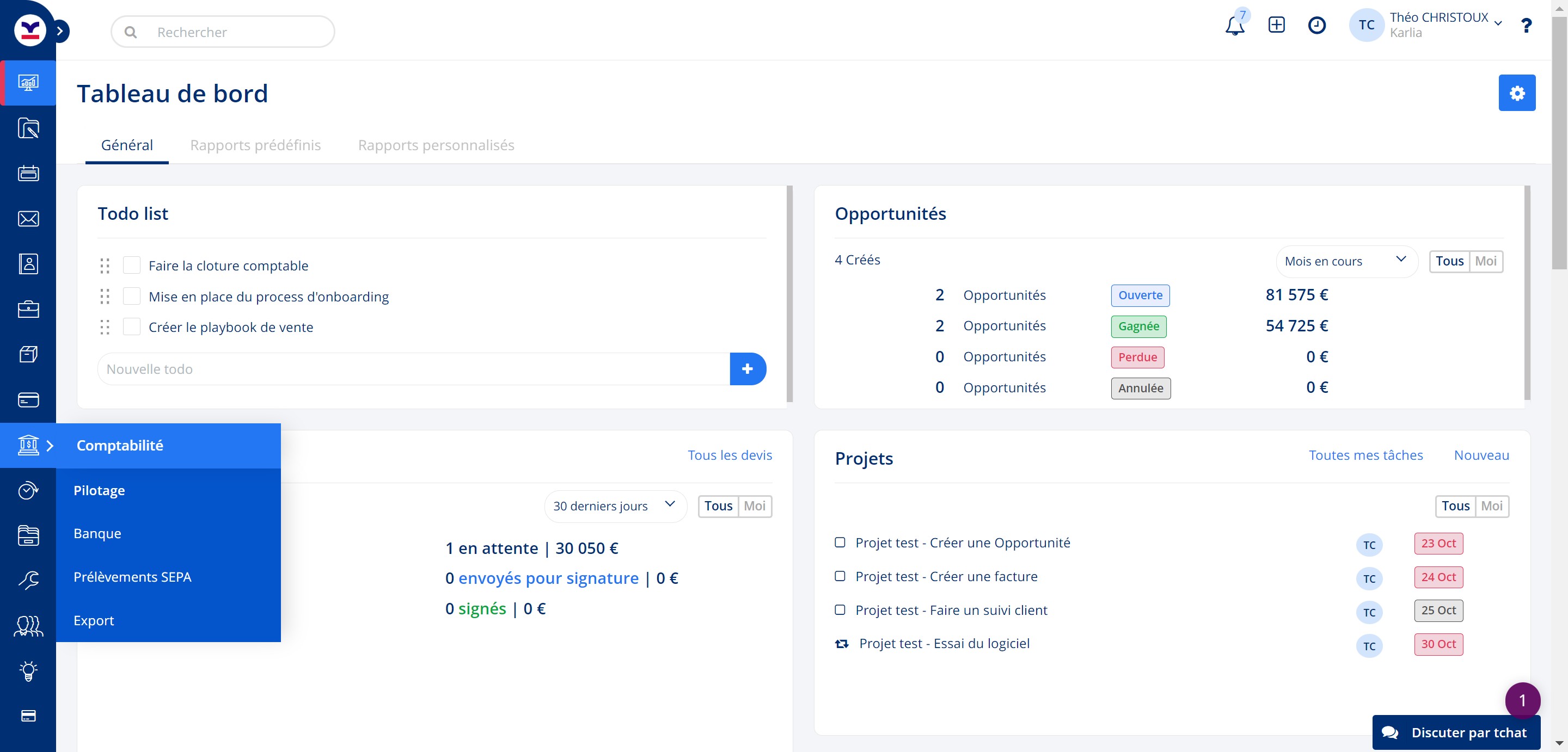Click the quick-add plus square icon
This screenshot has width=1568, height=752.
pos(1276,25)
